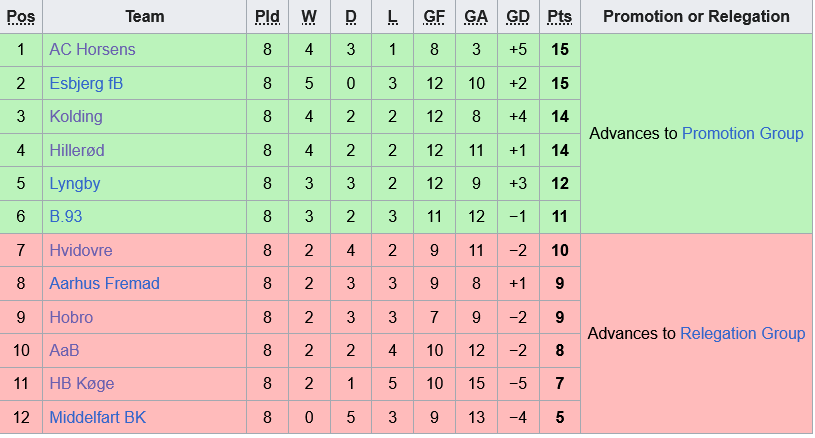Open the Relegation Group link
This screenshot has height=438, width=815.
coord(742,333)
